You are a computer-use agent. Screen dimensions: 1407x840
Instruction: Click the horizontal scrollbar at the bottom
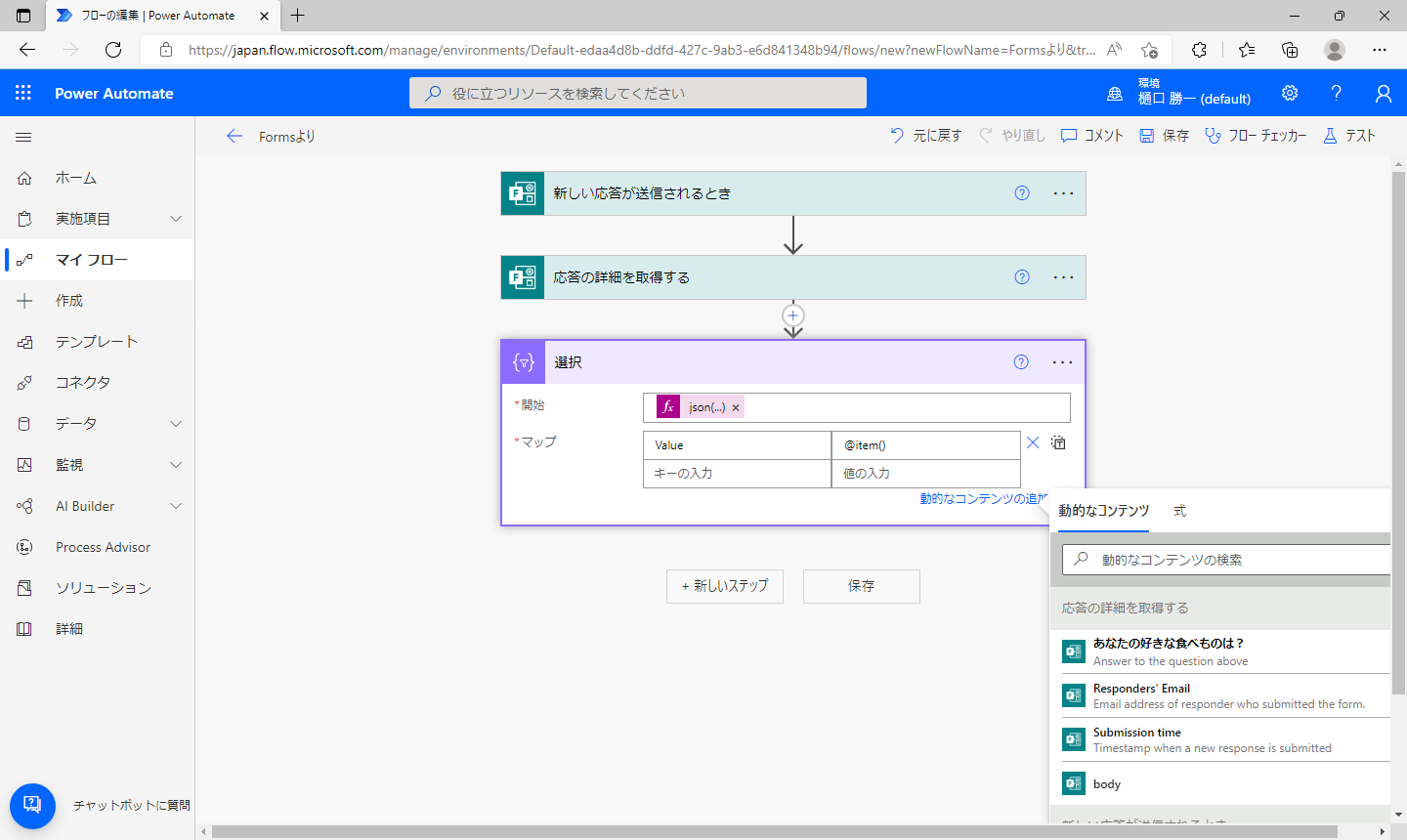point(773,832)
